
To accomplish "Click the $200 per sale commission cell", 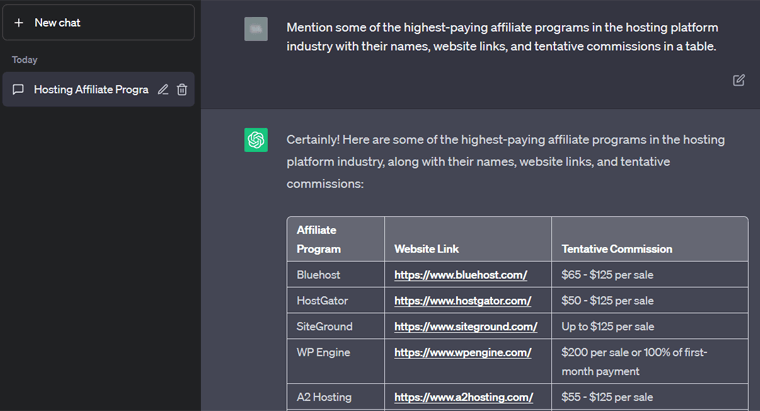I will 649,361.
